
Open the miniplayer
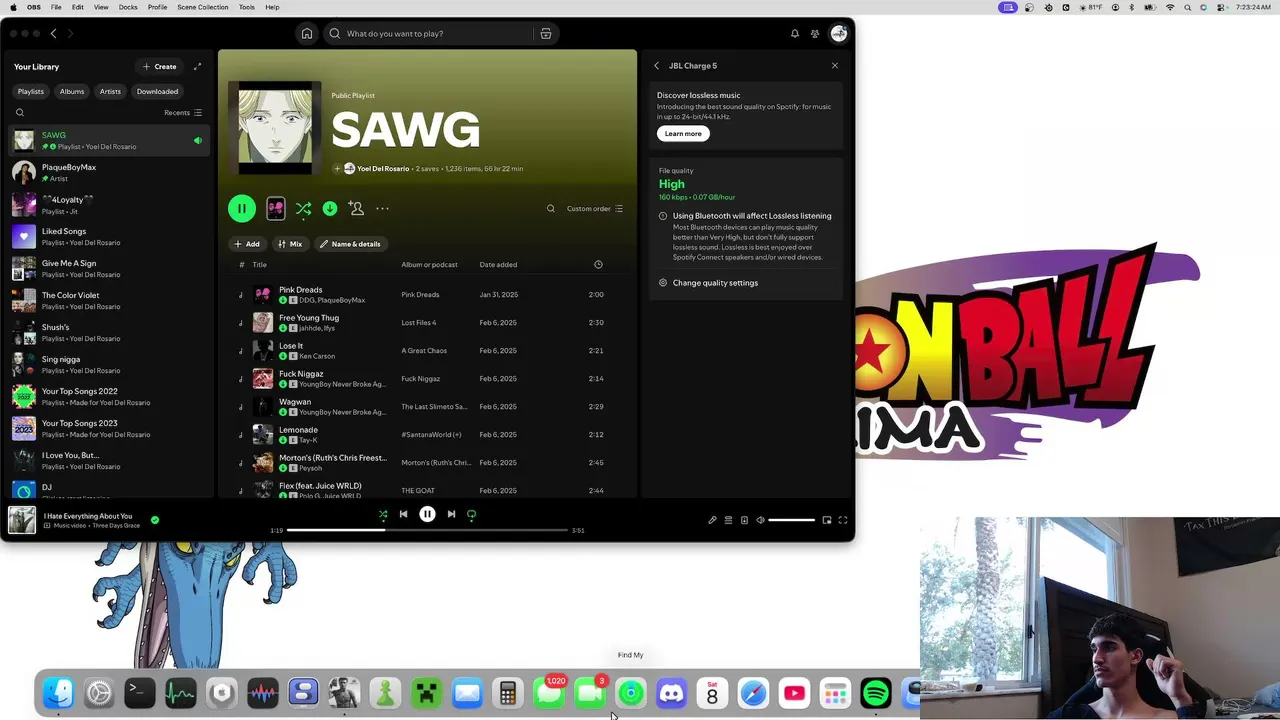(x=827, y=520)
